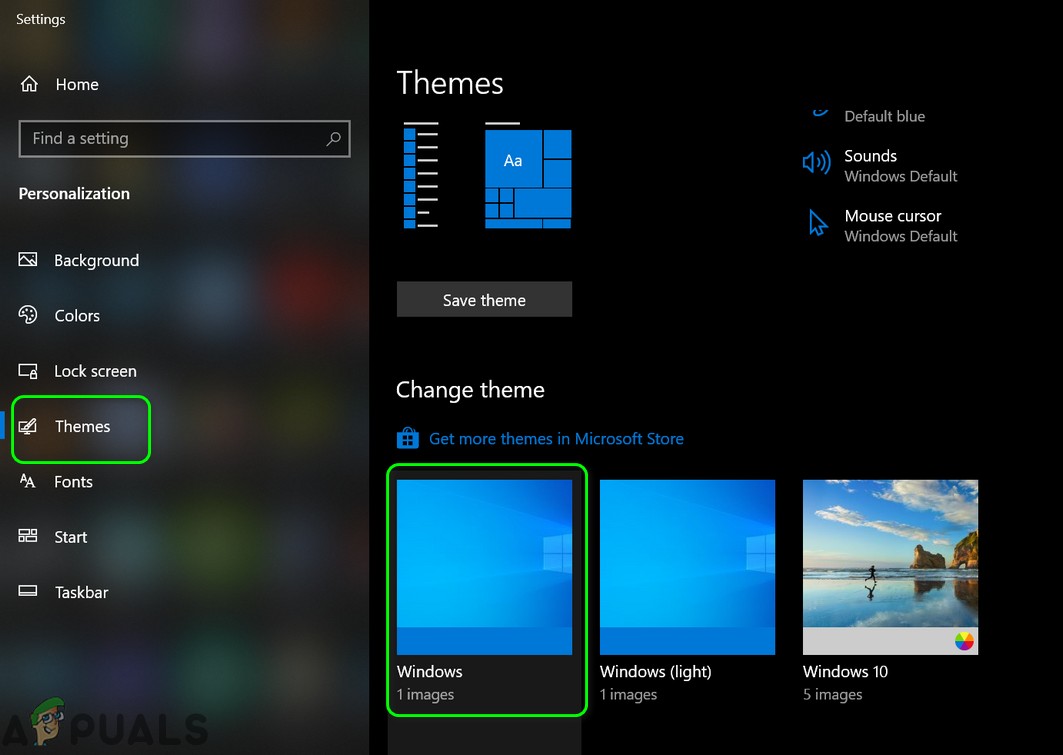Click the Change theme heading
This screenshot has height=755, width=1063.
(x=470, y=390)
